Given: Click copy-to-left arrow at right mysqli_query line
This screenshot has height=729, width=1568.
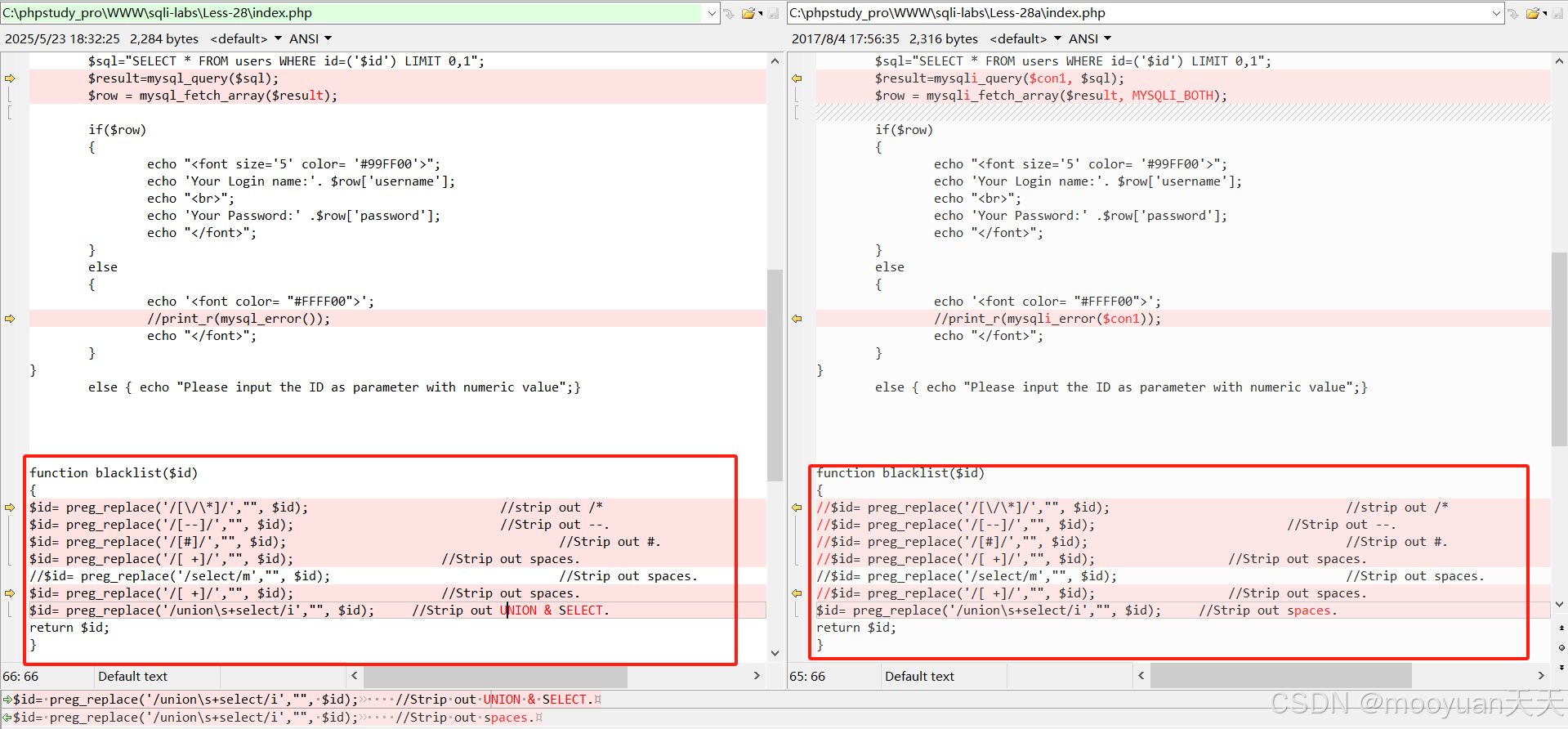Looking at the screenshot, I should 797,78.
